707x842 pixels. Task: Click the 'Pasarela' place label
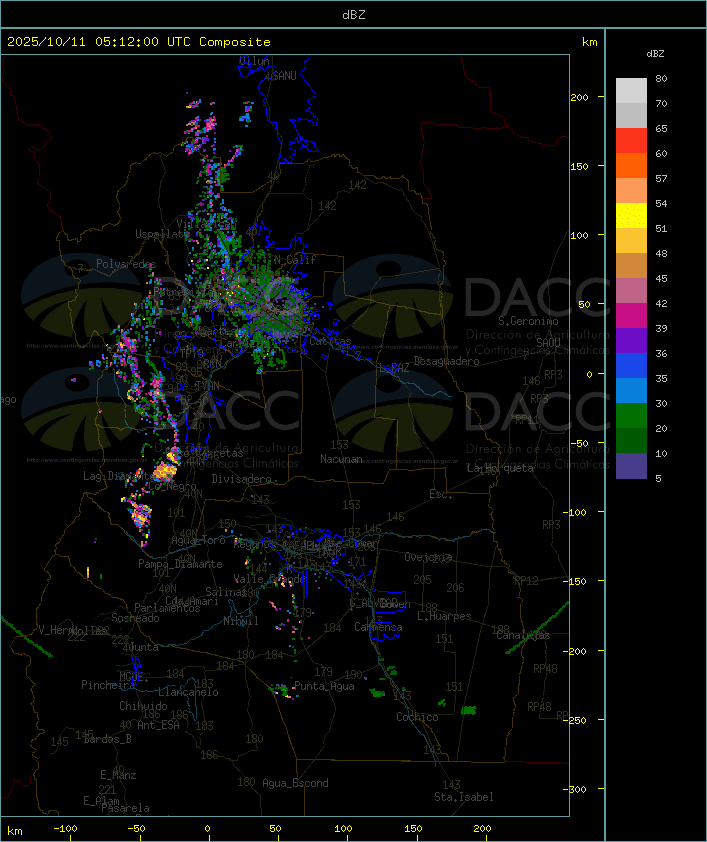125,808
